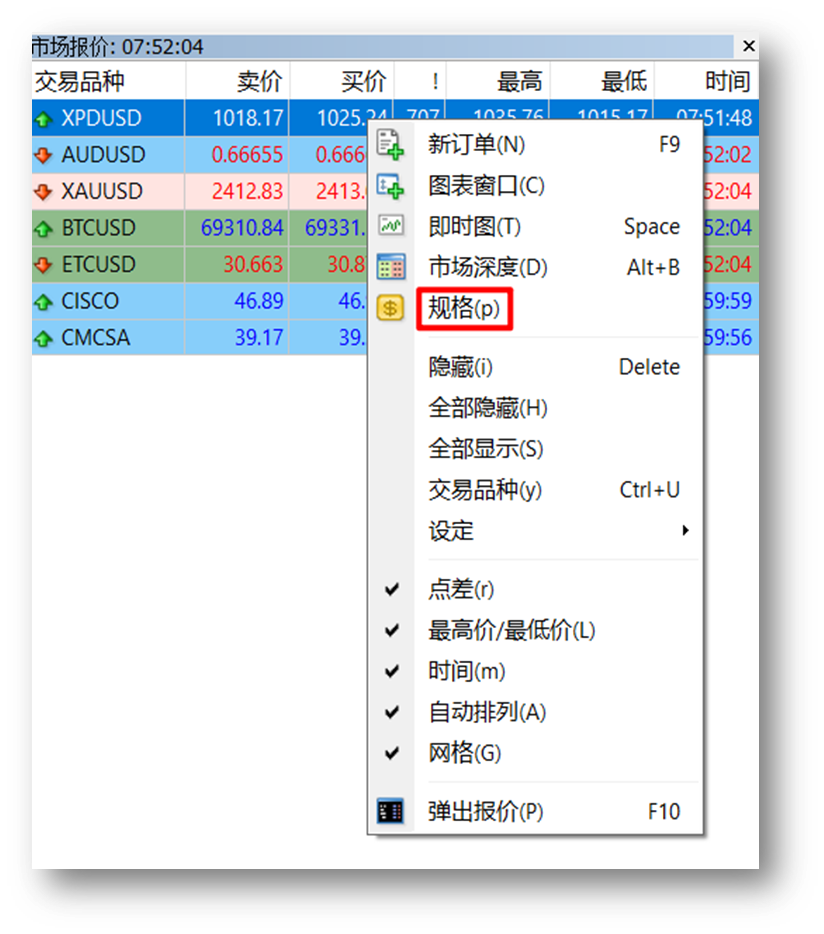Choose Show All (全部显示) menu entry

click(486, 449)
